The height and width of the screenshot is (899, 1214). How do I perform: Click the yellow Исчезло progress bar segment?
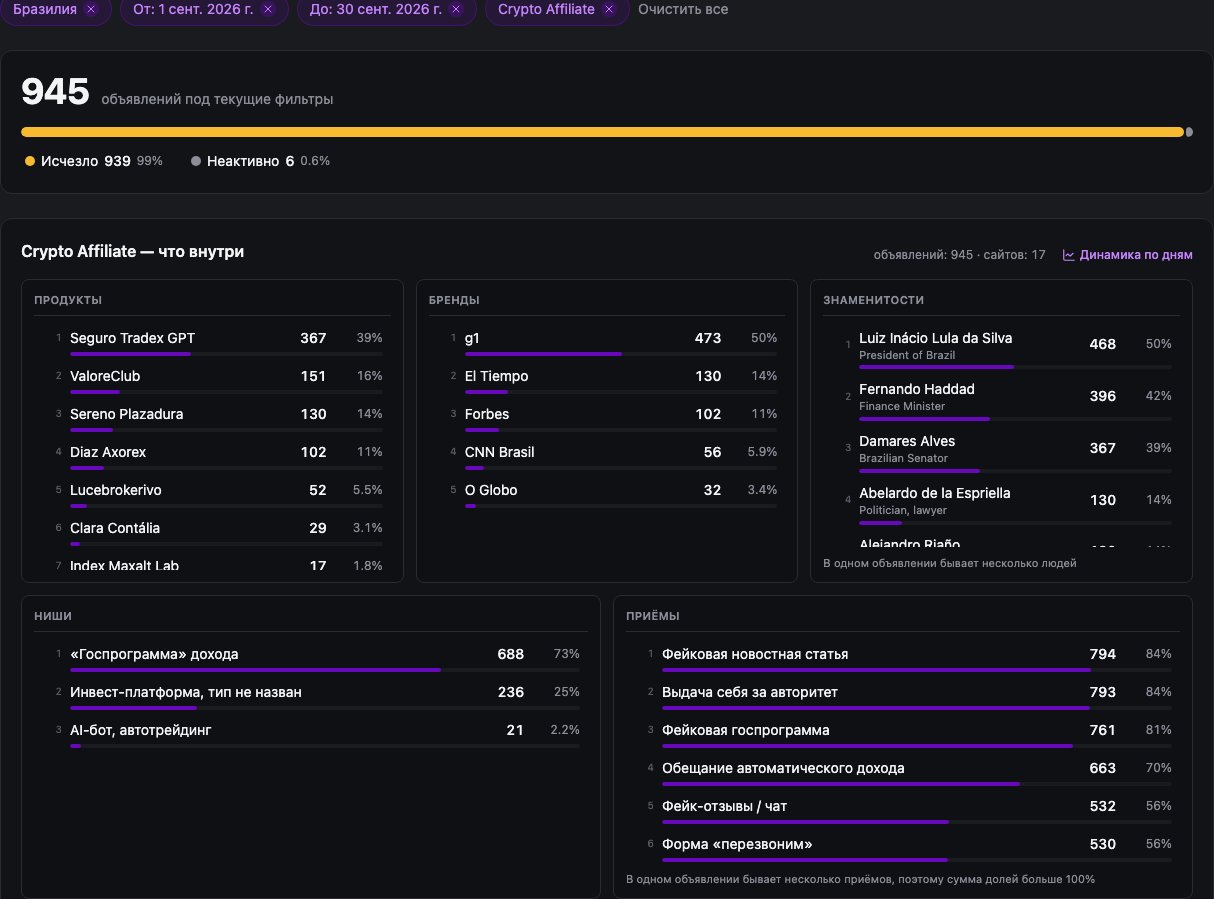coord(602,132)
